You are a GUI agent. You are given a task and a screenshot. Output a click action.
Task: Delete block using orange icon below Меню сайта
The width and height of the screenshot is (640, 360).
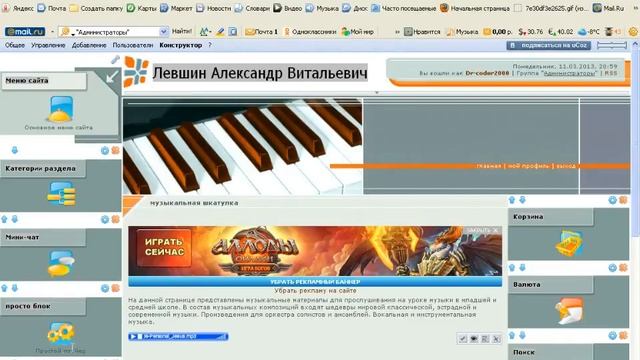[116, 151]
